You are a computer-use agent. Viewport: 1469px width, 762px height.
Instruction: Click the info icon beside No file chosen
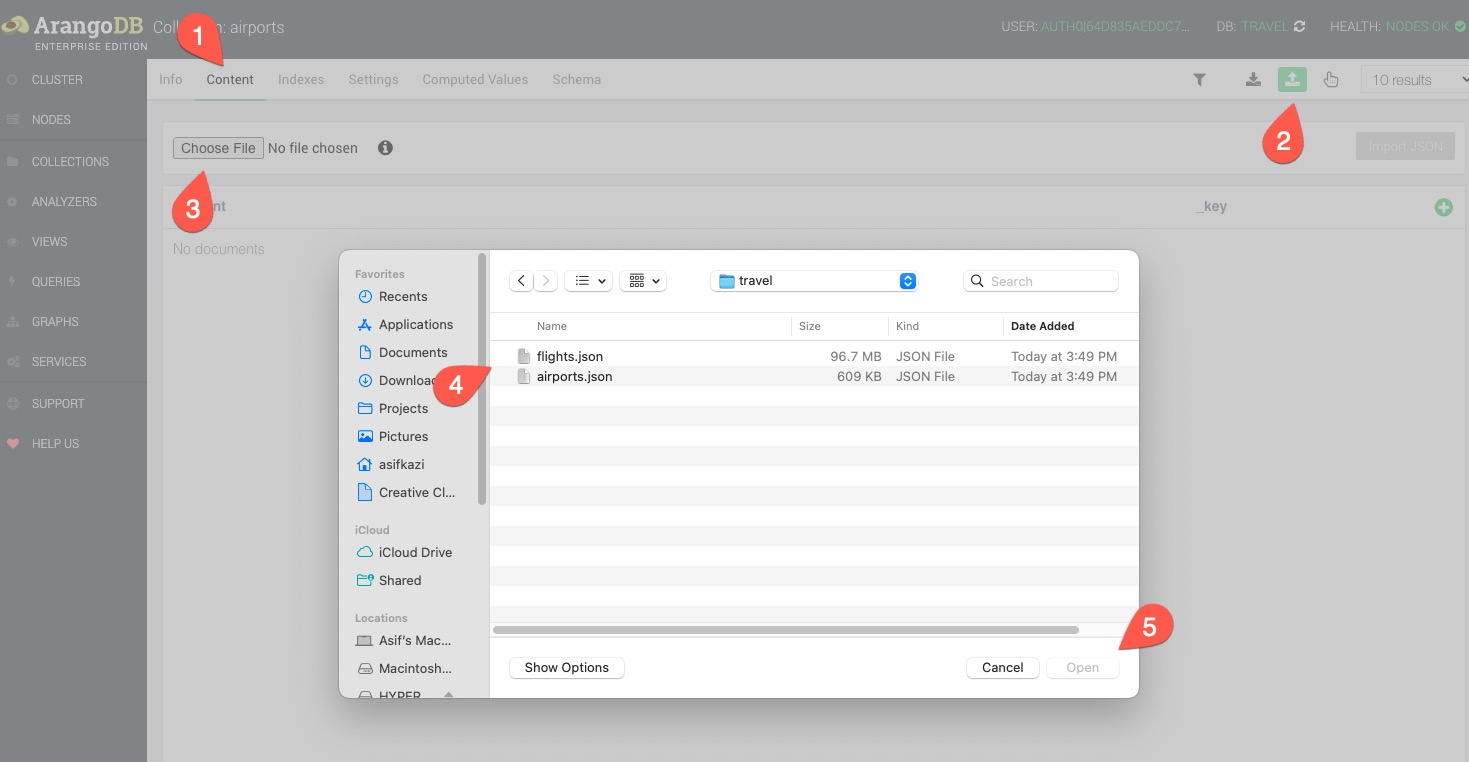coord(385,148)
